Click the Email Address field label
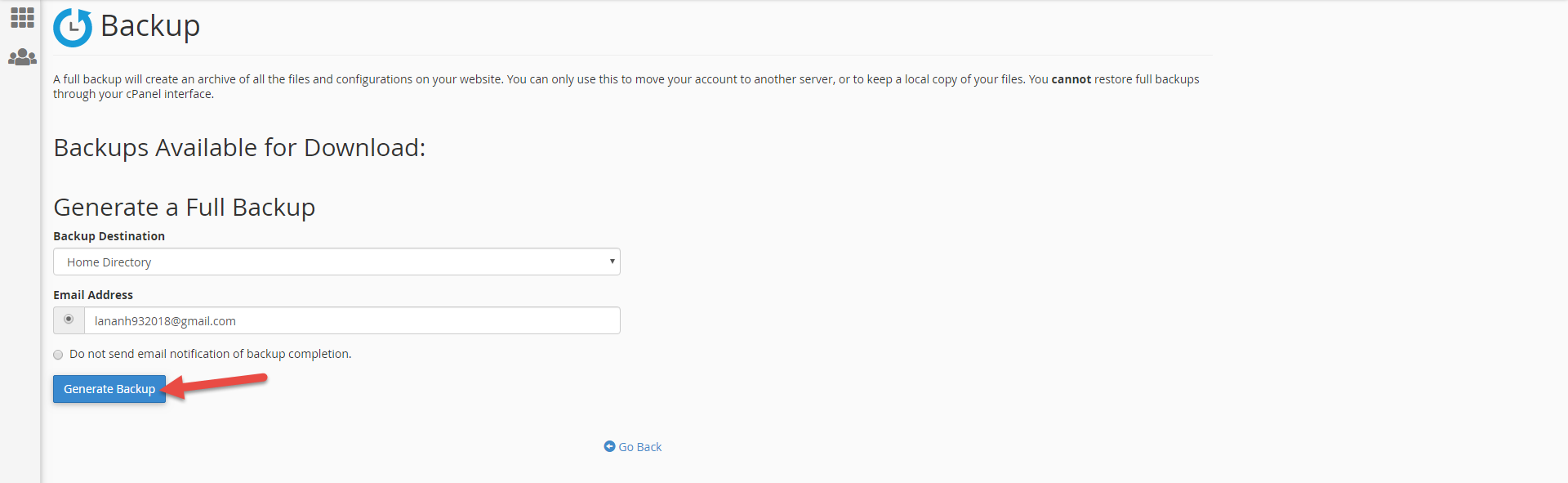This screenshot has width=1568, height=483. point(93,295)
